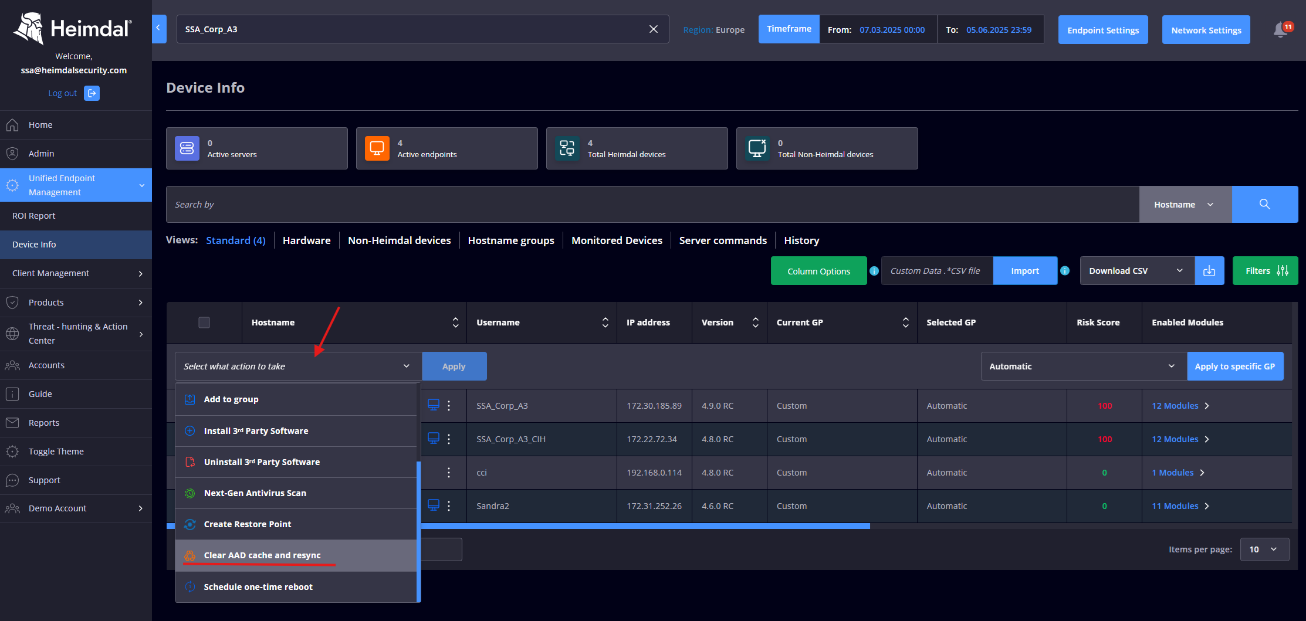
Task: Open the Items per page dropdown
Action: click(1264, 549)
